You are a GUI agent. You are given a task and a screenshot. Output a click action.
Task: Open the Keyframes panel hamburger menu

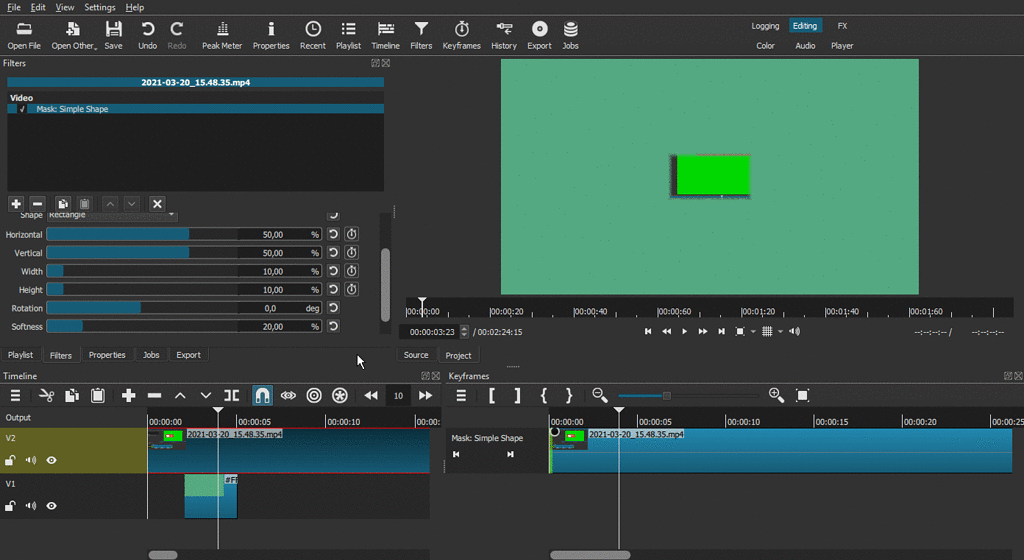click(x=461, y=396)
